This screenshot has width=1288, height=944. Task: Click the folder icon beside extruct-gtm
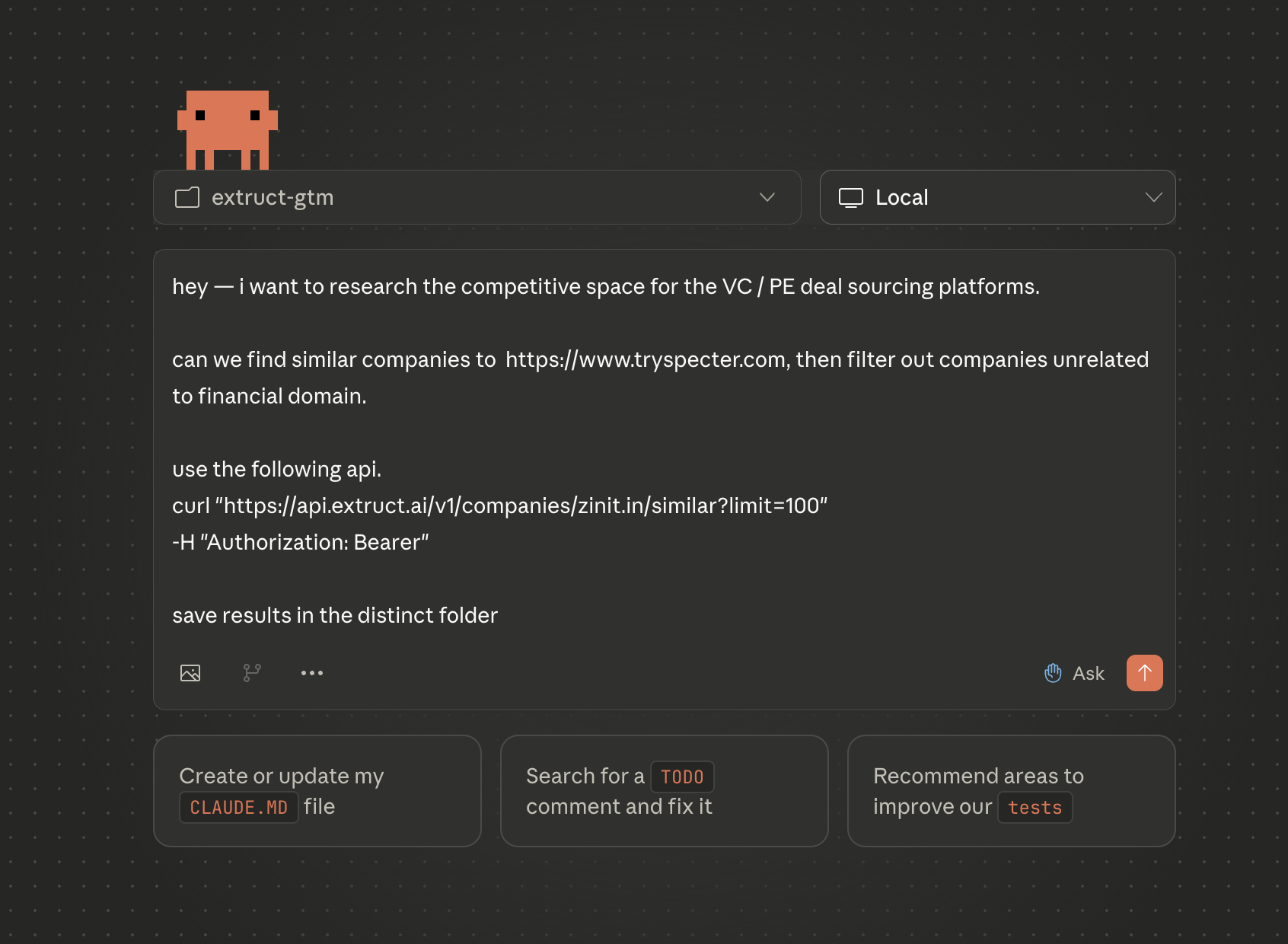[x=187, y=197]
